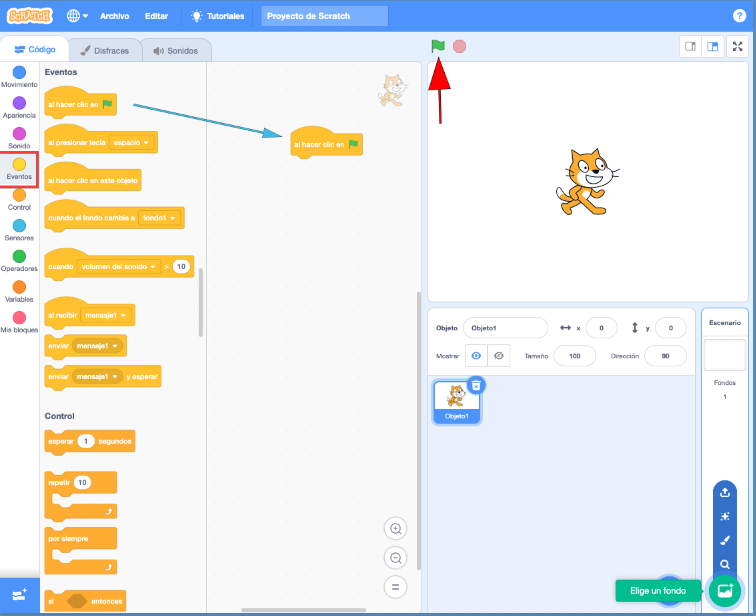Switch to large stage layout
Viewport: 756px width, 616px height.
[x=713, y=46]
